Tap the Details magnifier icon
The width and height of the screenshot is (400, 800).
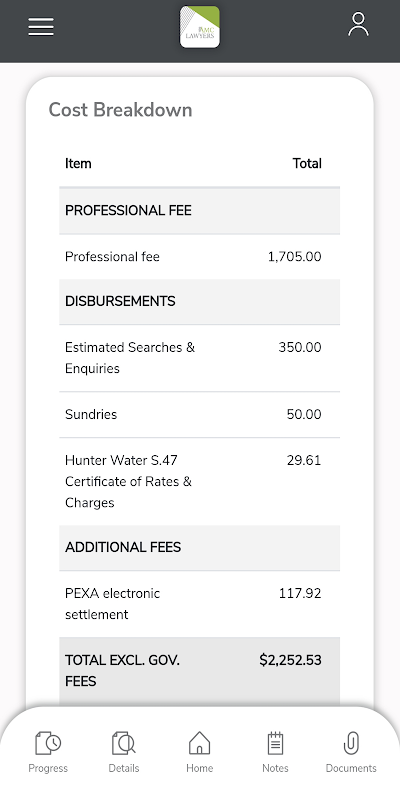(123, 743)
